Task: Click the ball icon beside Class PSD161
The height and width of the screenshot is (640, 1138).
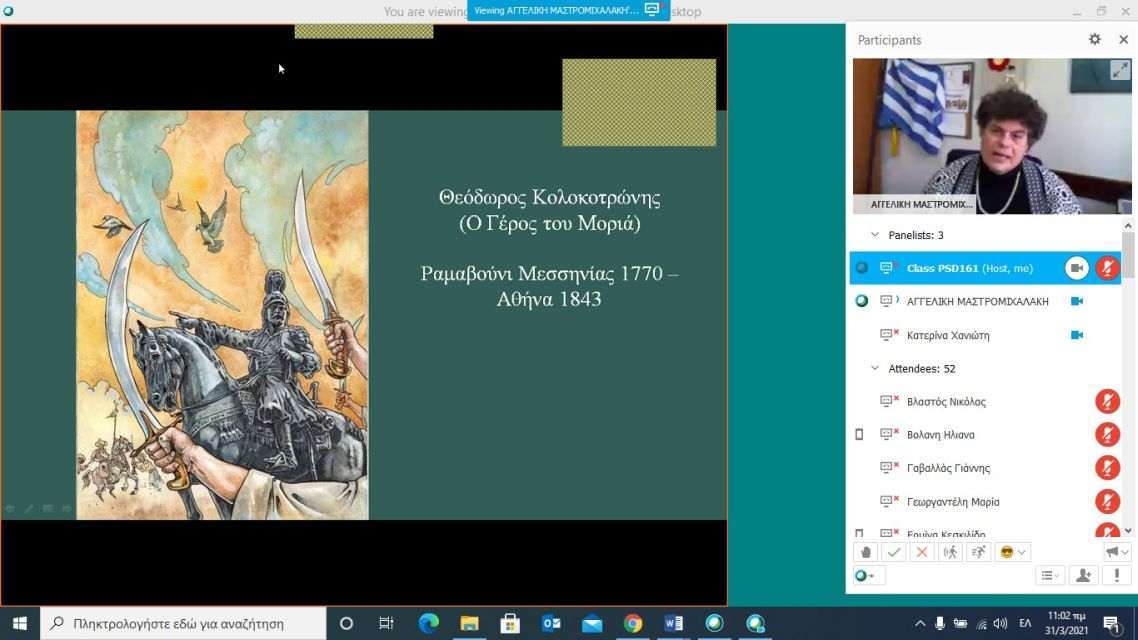Action: point(861,268)
